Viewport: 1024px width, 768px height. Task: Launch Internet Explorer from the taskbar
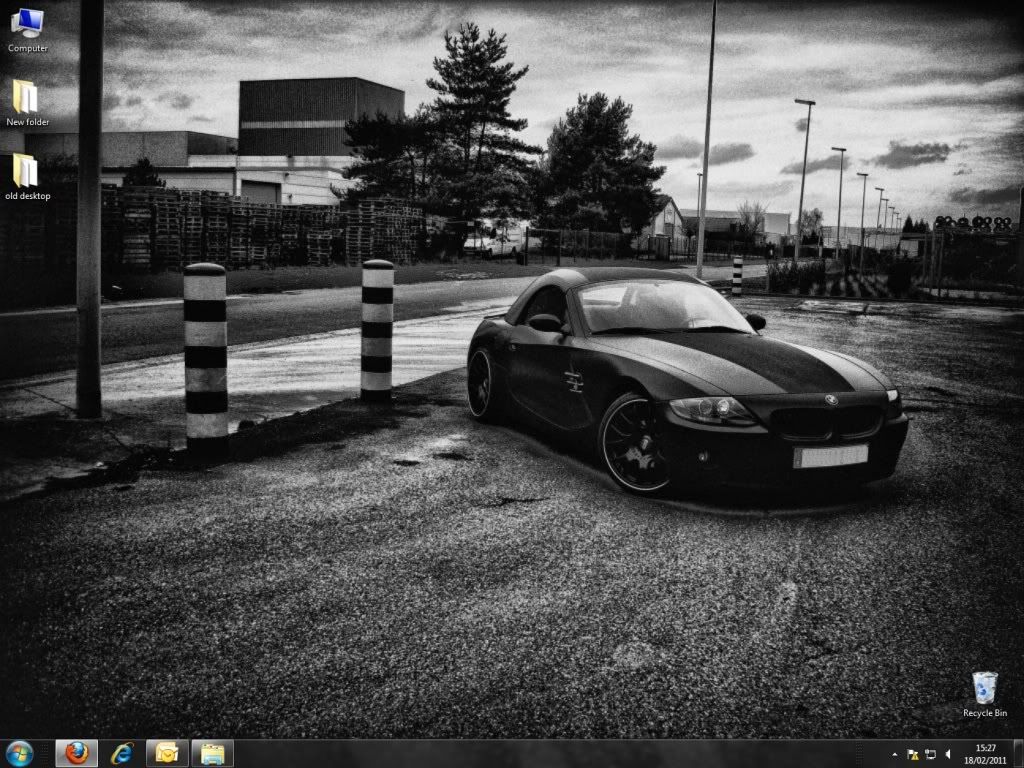pos(122,754)
